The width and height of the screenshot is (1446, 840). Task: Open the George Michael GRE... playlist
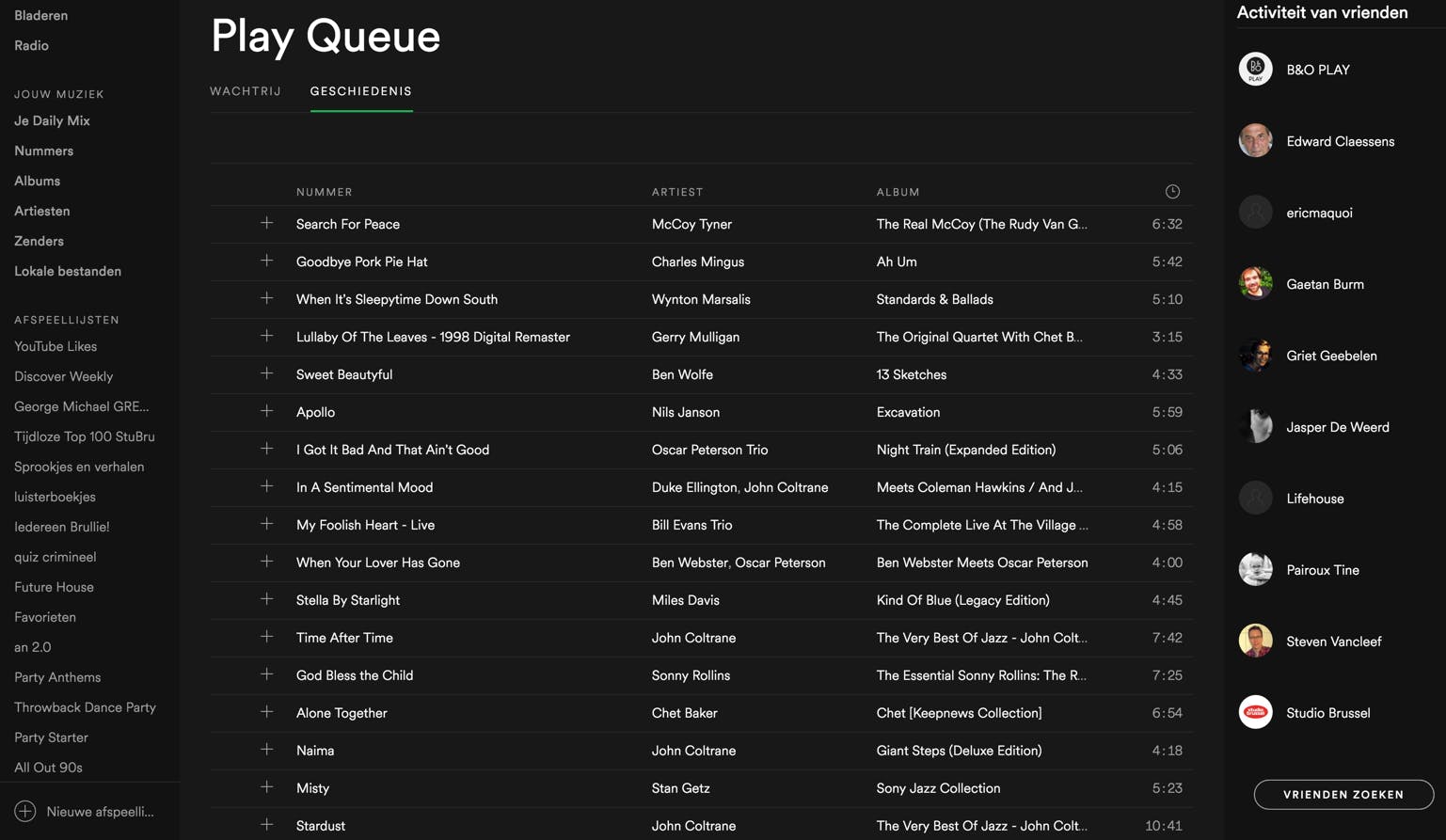pyautogui.click(x=82, y=406)
